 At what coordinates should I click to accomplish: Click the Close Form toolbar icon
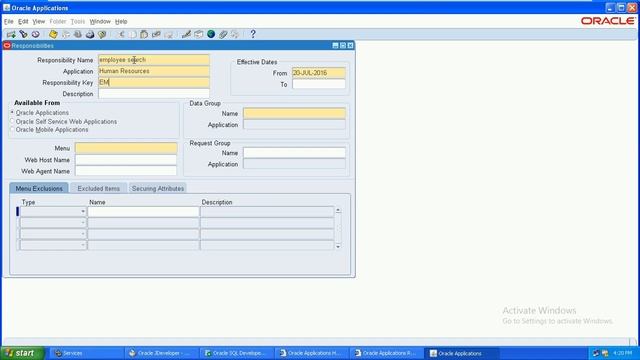click(102, 35)
